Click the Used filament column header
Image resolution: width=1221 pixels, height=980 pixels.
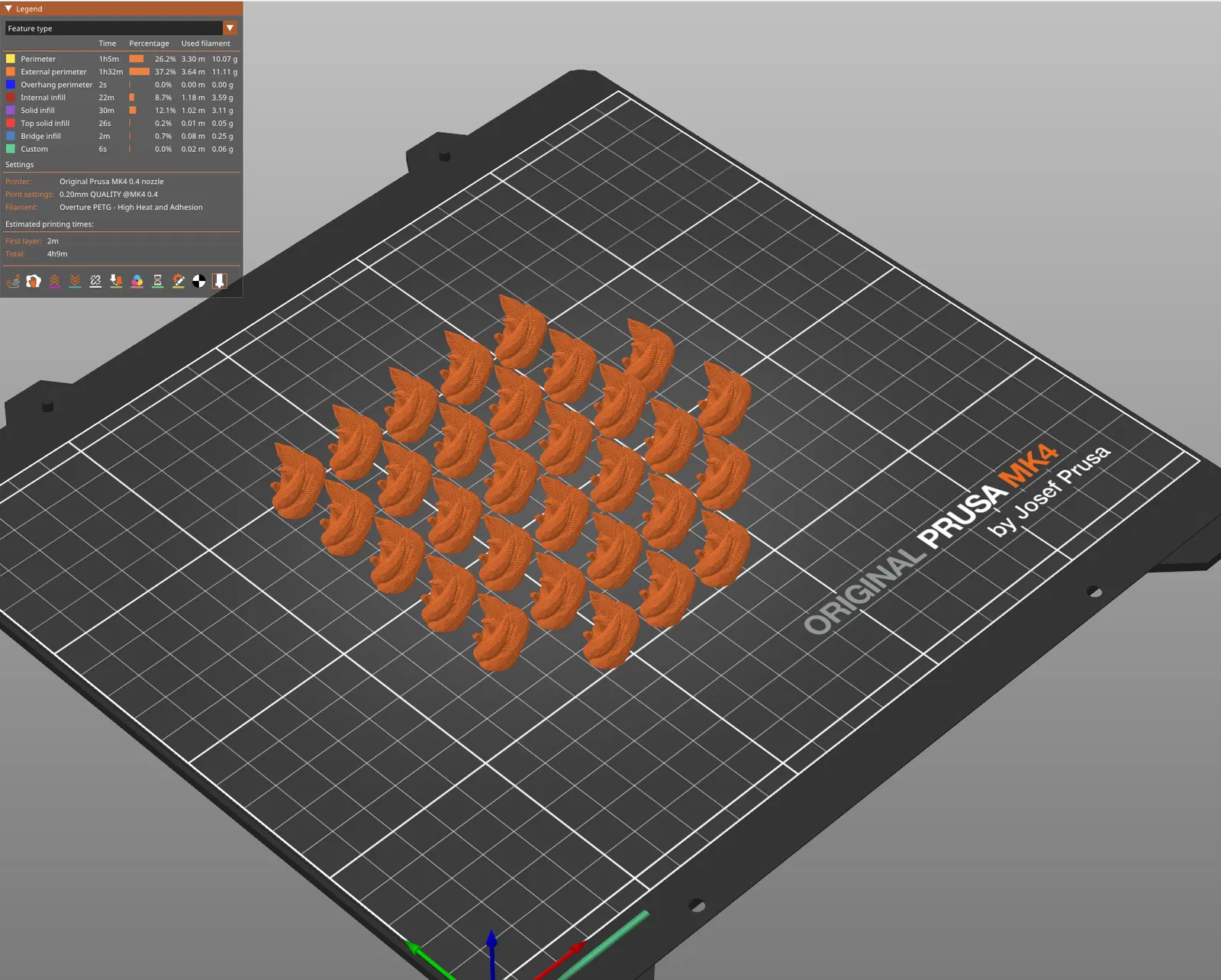point(205,44)
